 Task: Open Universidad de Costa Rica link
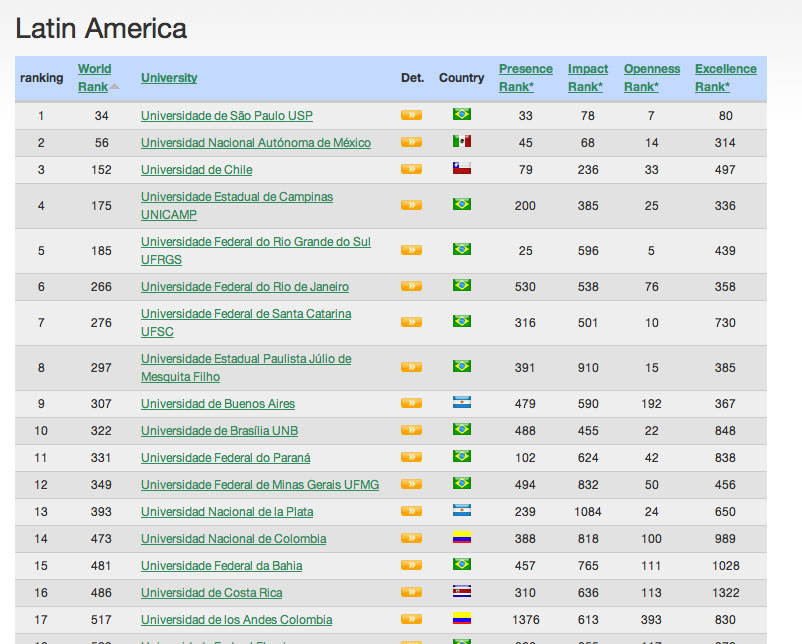[x=211, y=593]
